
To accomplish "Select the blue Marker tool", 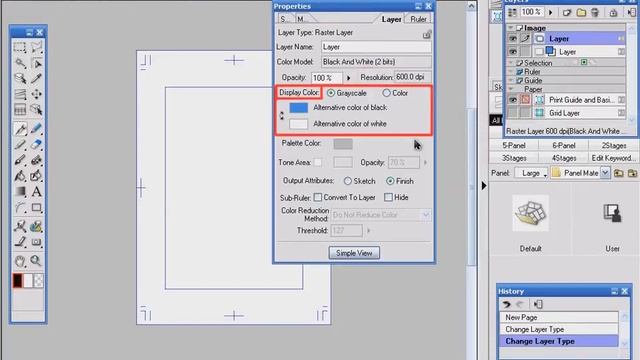I will [36, 129].
